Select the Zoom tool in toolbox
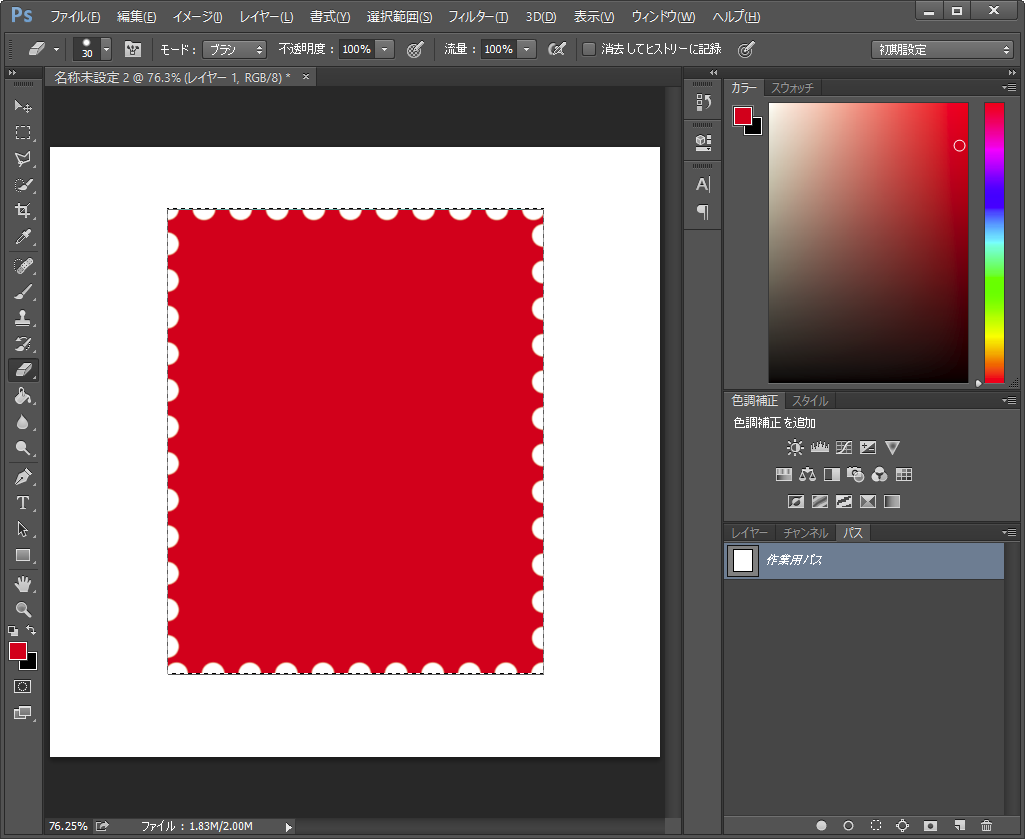 click(22, 609)
